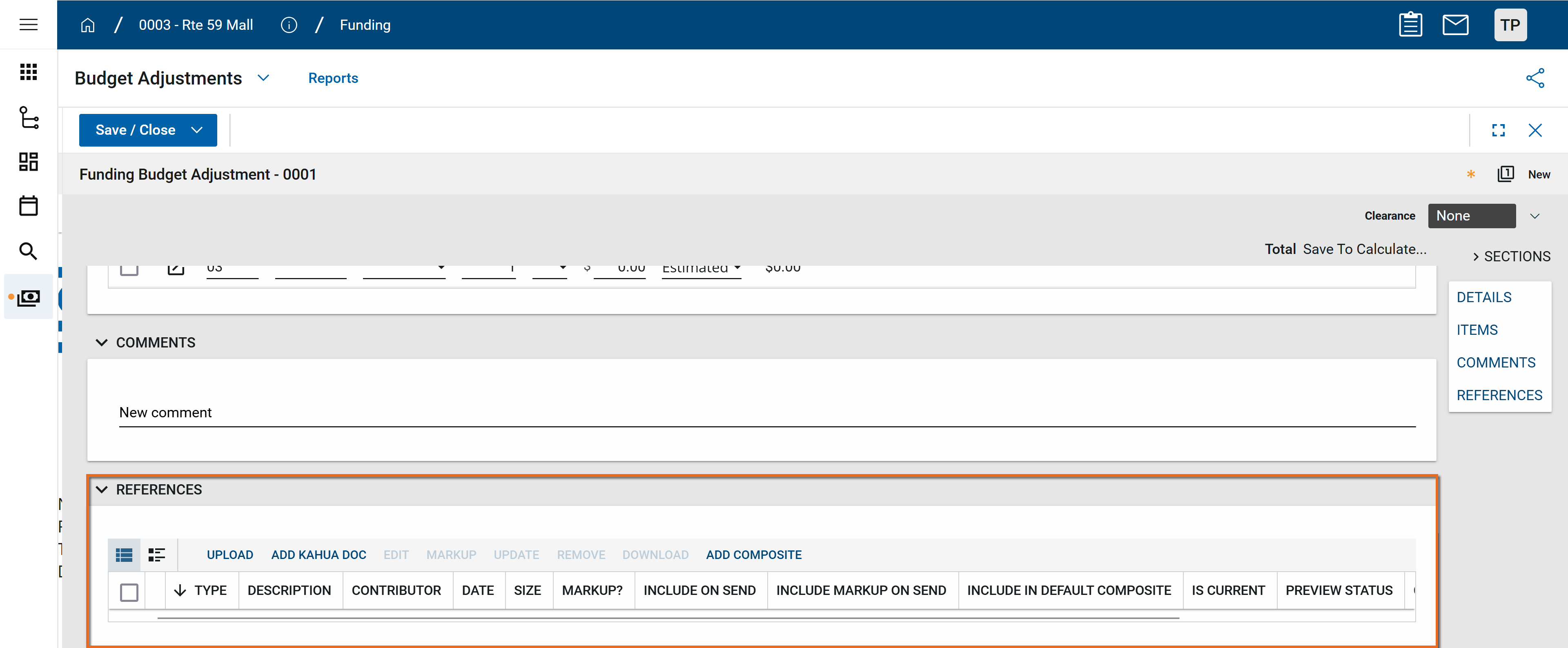Click the search magnifier icon
Screen dimensions: 1568x648
[x=28, y=251]
